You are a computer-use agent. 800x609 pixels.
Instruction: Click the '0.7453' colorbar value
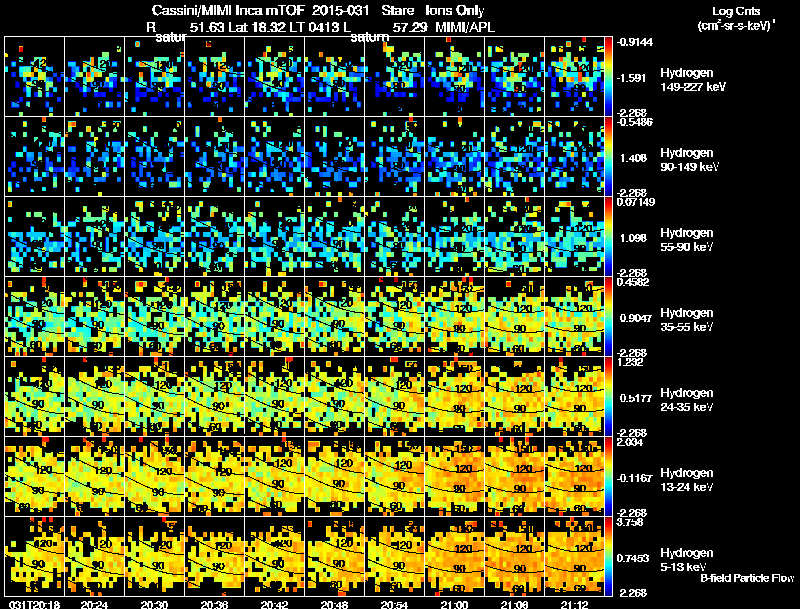click(635, 559)
